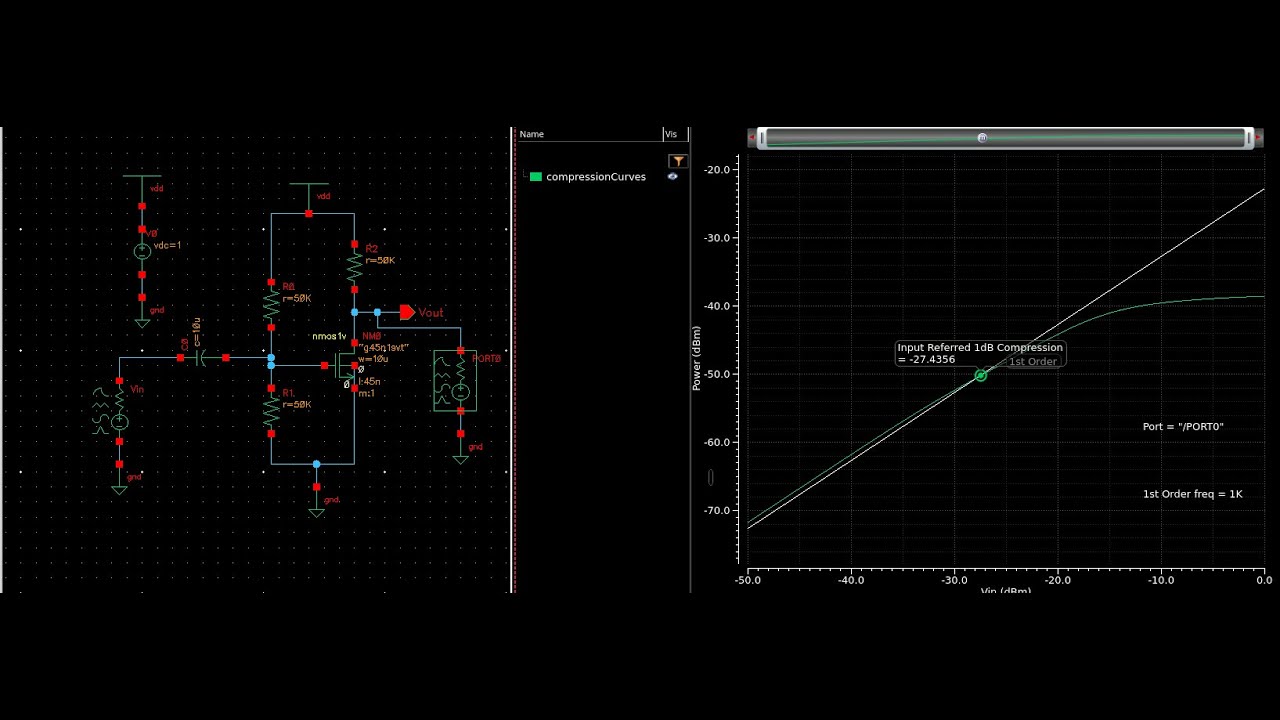
Task: Toggle visibility eye for compressionCurves
Action: pyautogui.click(x=672, y=177)
